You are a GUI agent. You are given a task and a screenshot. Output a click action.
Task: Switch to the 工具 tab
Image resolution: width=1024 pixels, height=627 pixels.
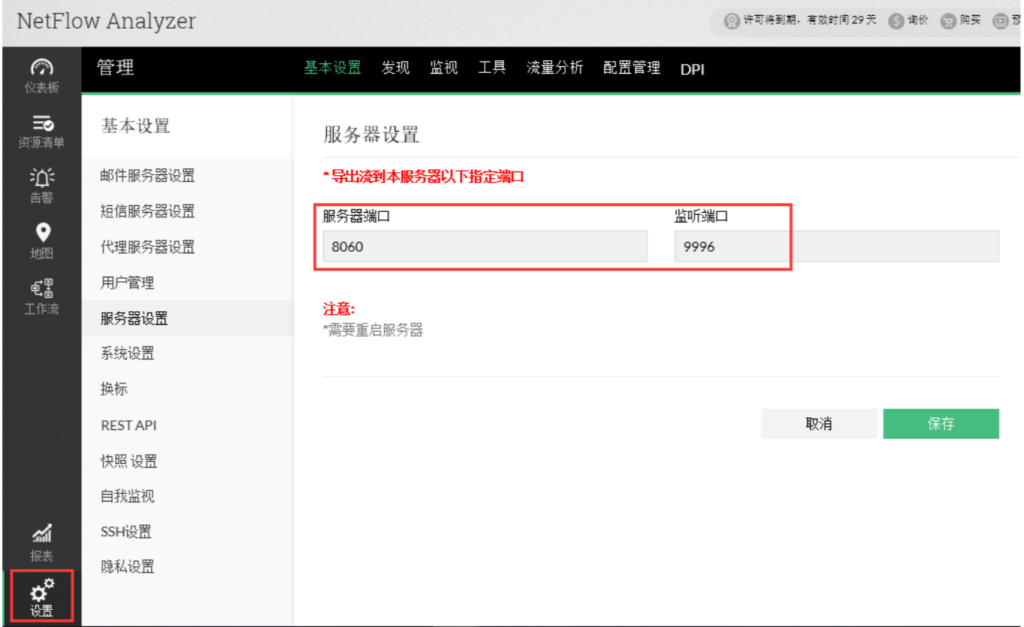pos(492,68)
